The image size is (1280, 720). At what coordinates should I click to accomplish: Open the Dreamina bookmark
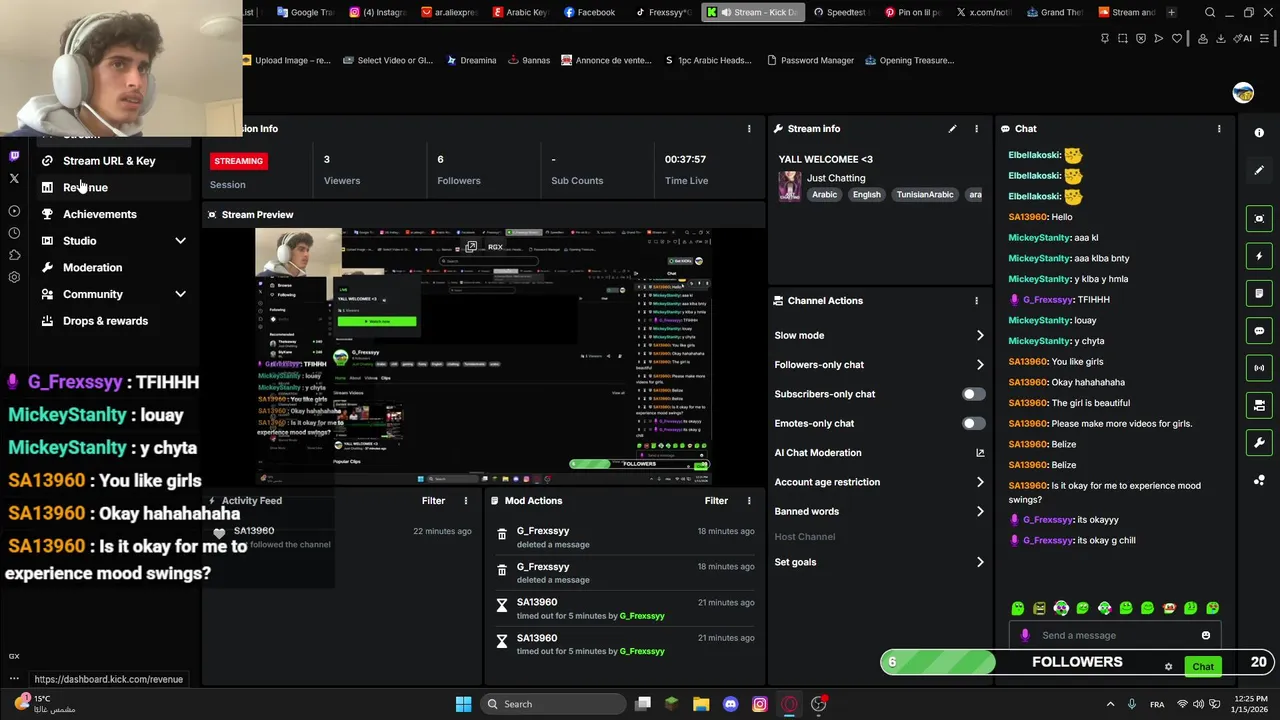(x=470, y=60)
